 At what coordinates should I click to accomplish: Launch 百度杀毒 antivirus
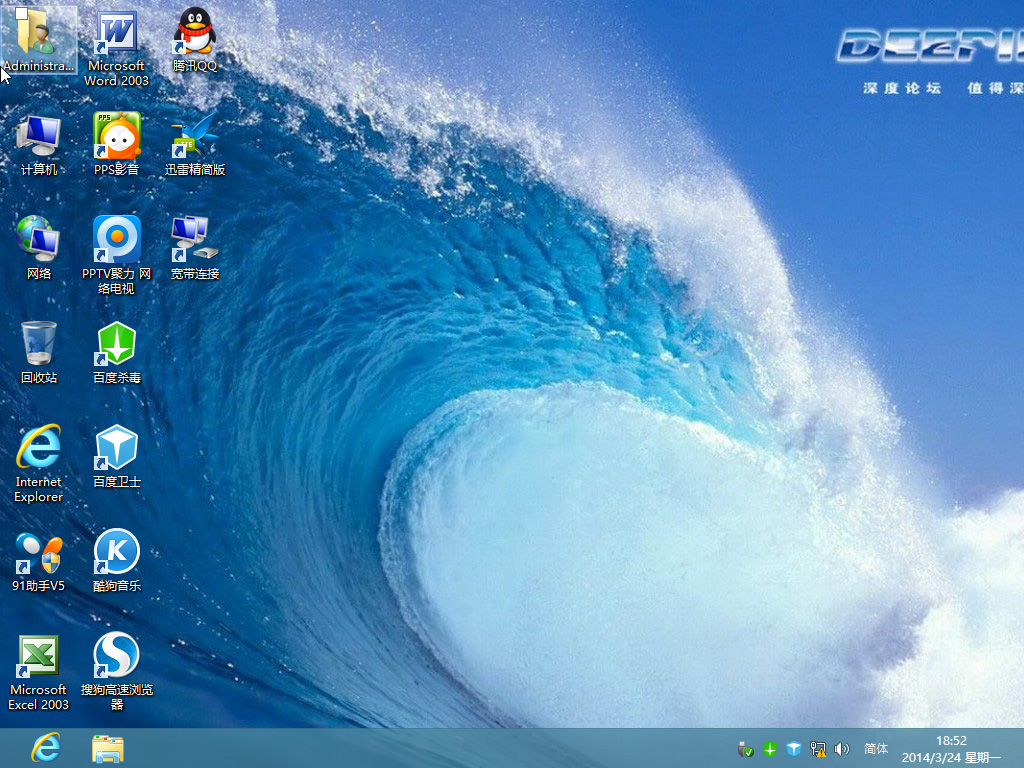[116, 345]
